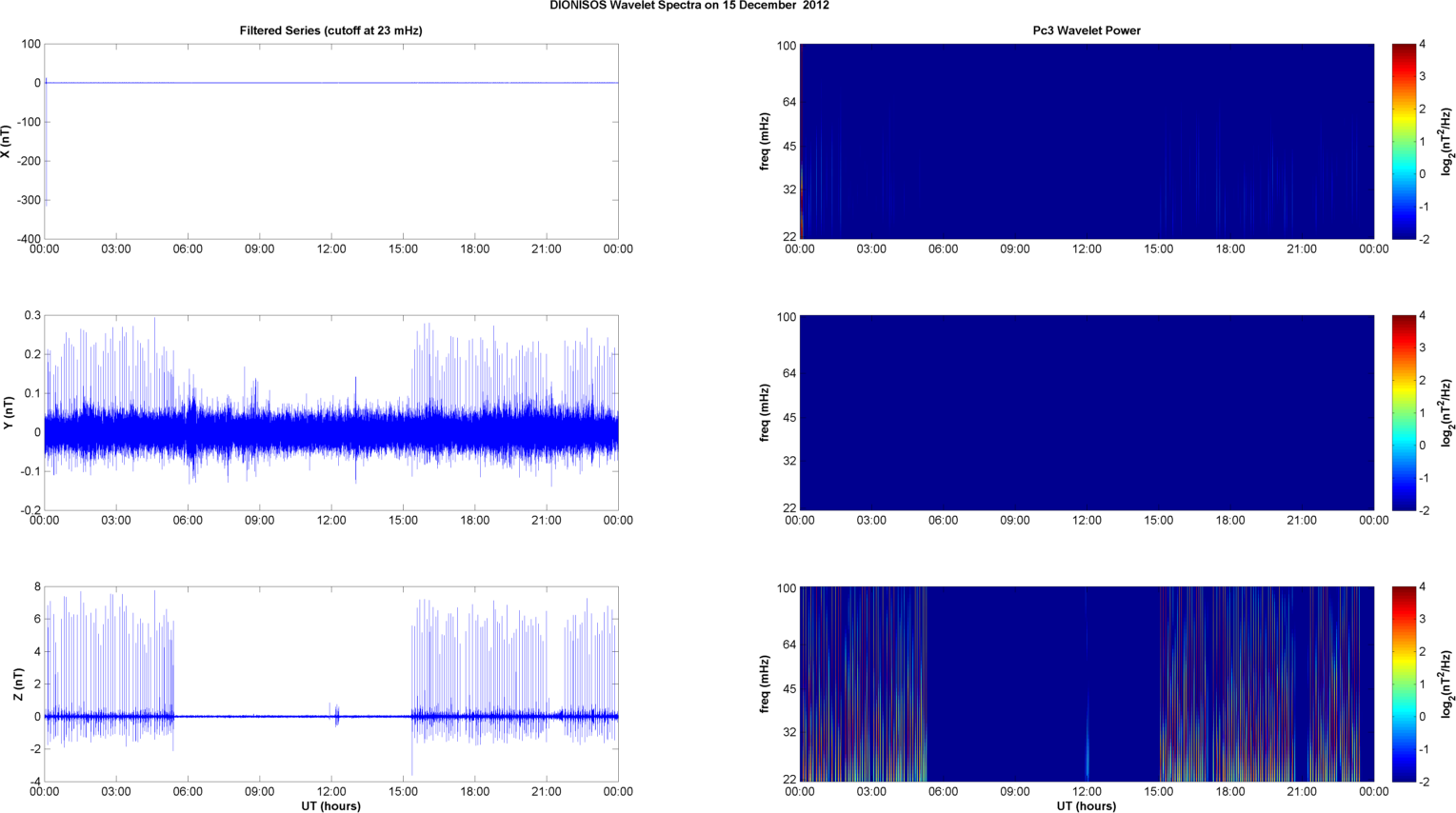Click '18:00' tick below the Z series plot

point(475,792)
